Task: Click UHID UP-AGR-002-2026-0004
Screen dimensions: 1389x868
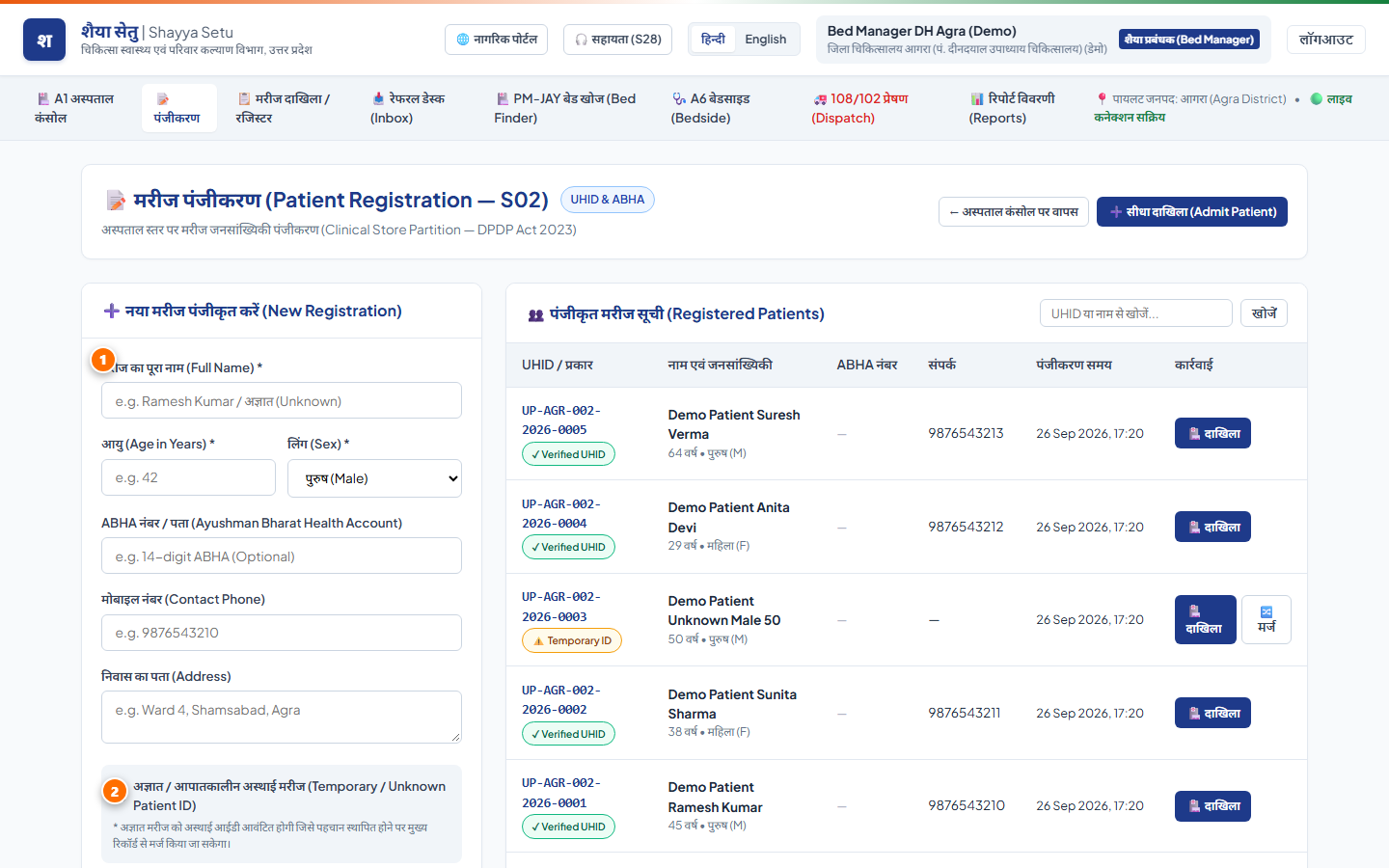Action: pos(561,514)
